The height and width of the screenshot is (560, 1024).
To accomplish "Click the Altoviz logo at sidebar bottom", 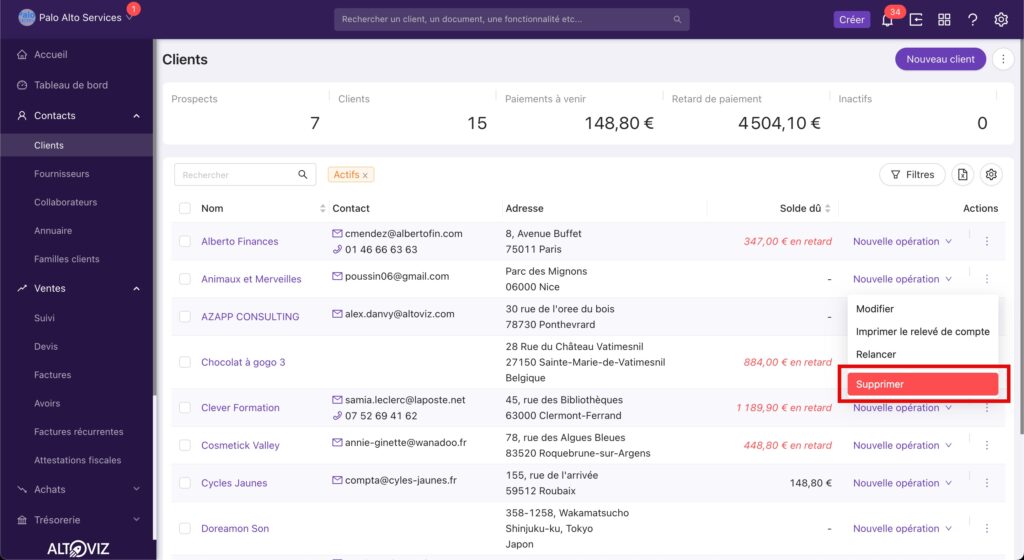I will click(x=78, y=548).
